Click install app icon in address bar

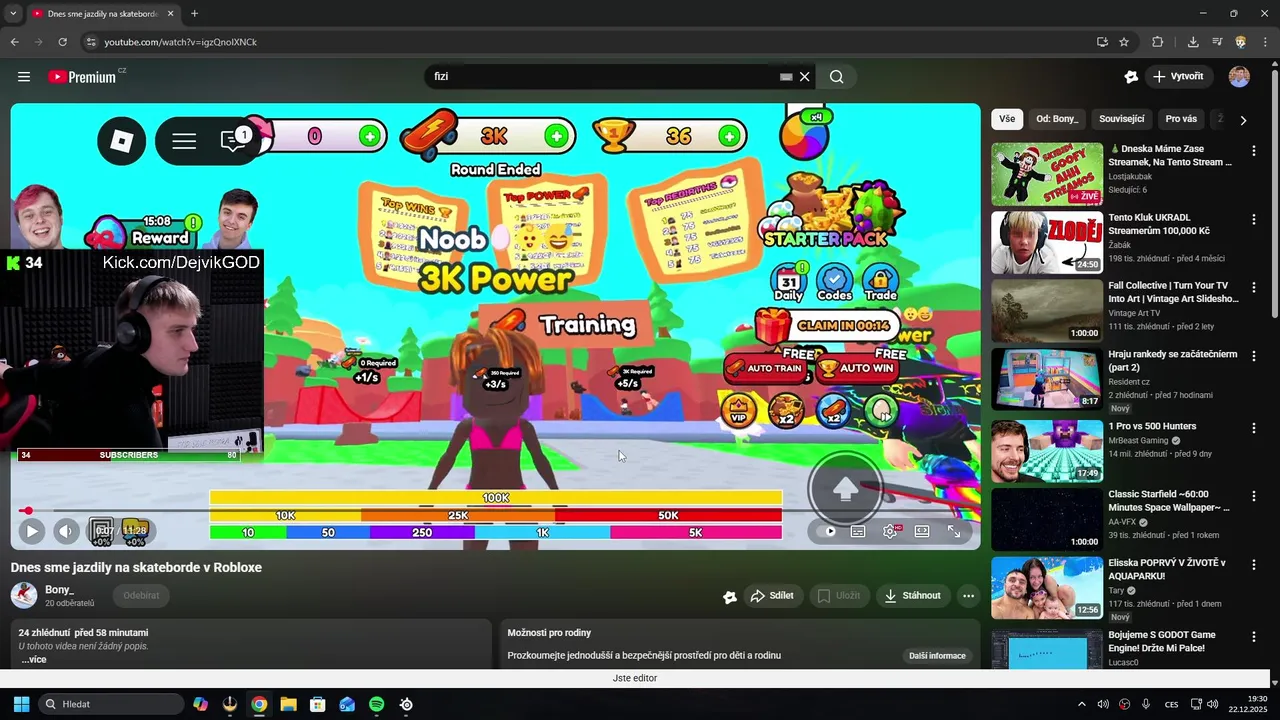pos(1102,42)
